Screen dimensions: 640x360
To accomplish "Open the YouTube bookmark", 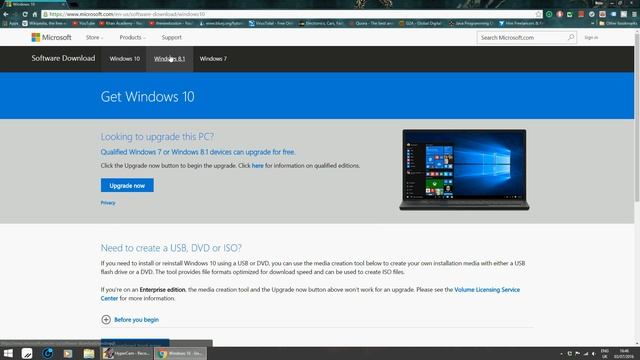I will pos(84,24).
